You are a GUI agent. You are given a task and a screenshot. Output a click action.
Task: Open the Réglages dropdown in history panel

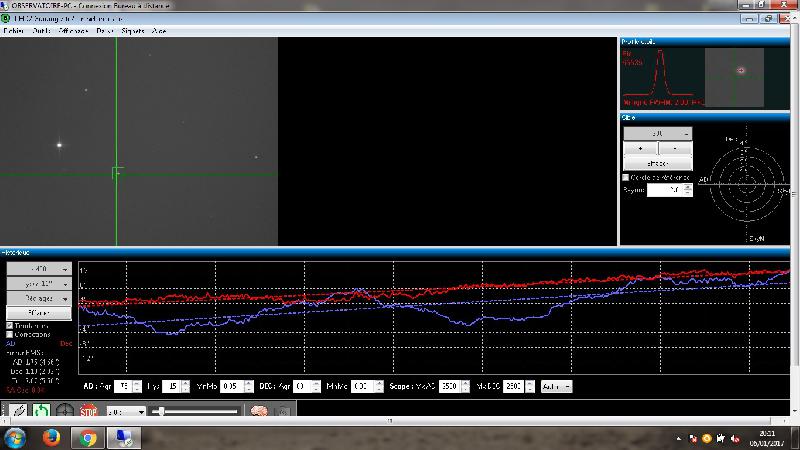point(39,298)
